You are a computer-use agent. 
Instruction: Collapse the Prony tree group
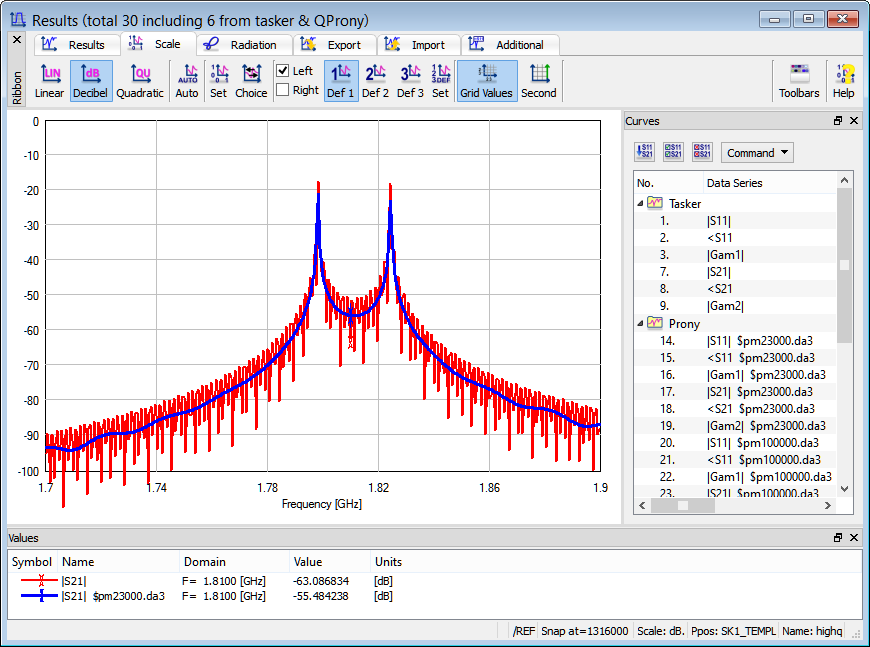[641, 324]
